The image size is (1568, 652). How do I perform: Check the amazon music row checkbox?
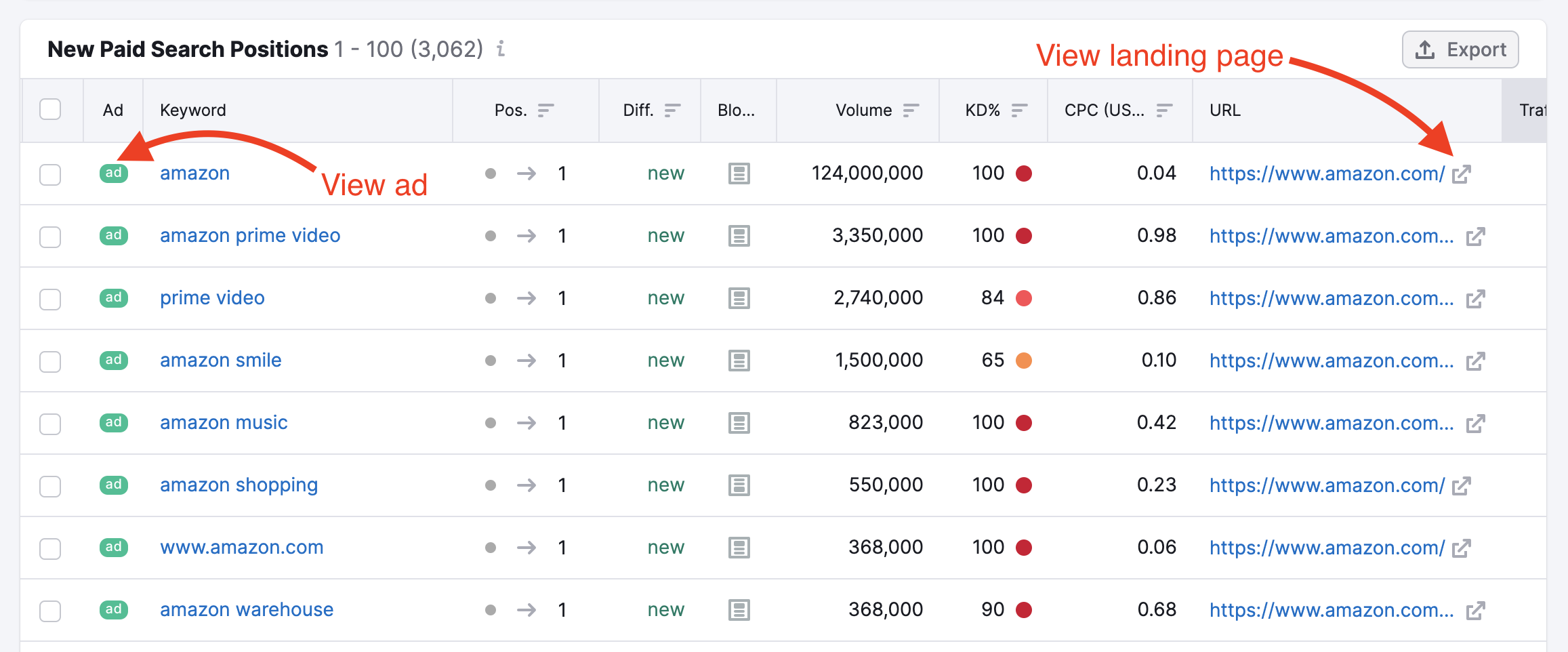coord(50,424)
